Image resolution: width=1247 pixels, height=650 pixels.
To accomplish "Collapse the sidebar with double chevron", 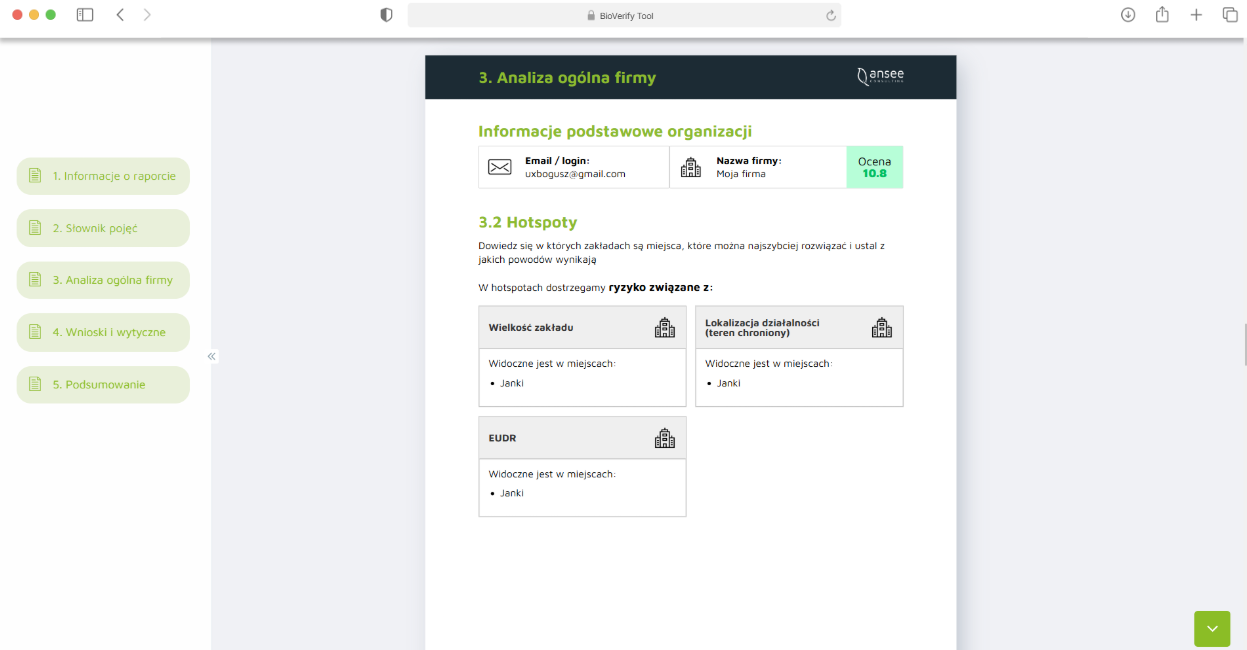I will [x=212, y=356].
